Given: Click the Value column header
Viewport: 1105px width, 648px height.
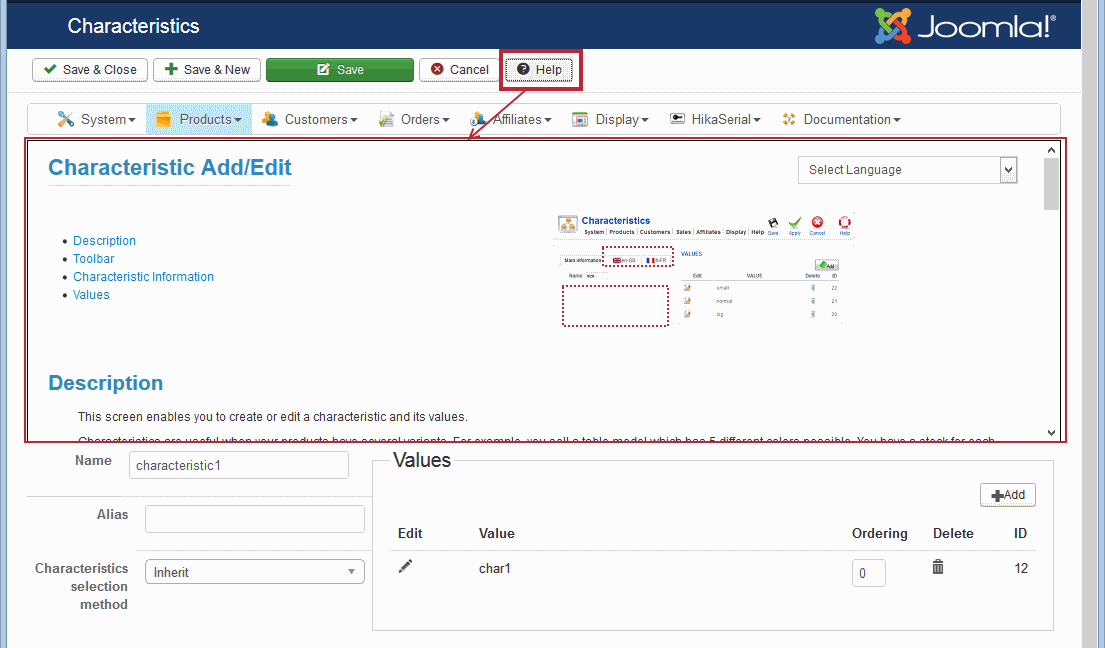Looking at the screenshot, I should coord(497,534).
